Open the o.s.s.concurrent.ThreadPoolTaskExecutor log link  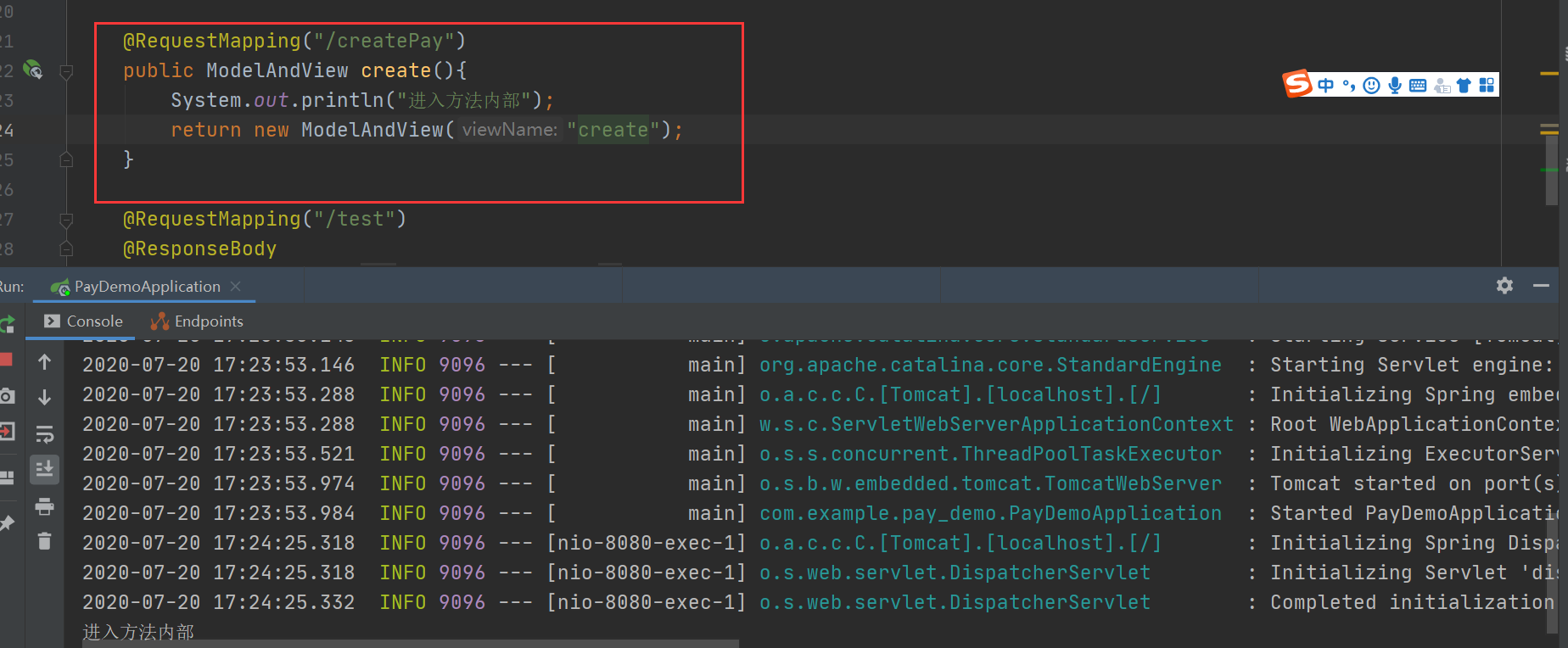pyautogui.click(x=990, y=454)
